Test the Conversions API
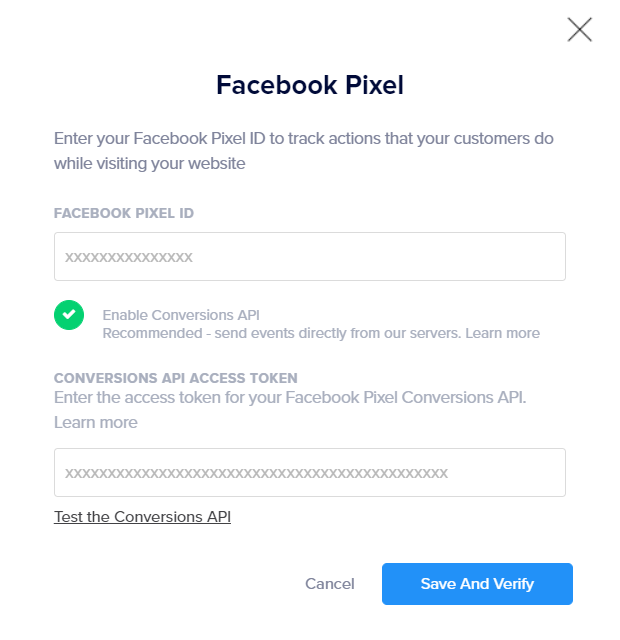The image size is (620, 640). point(142,517)
